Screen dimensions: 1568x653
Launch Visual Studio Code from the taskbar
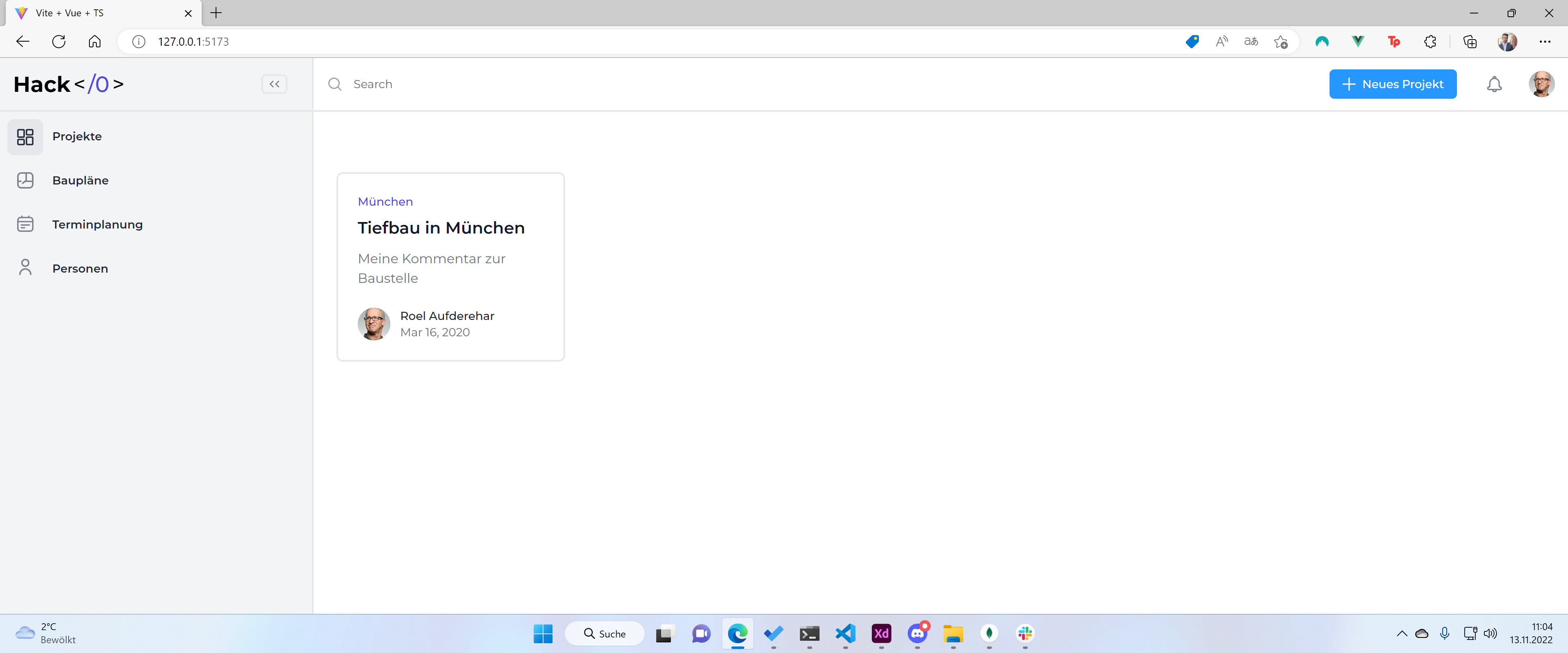(846, 633)
